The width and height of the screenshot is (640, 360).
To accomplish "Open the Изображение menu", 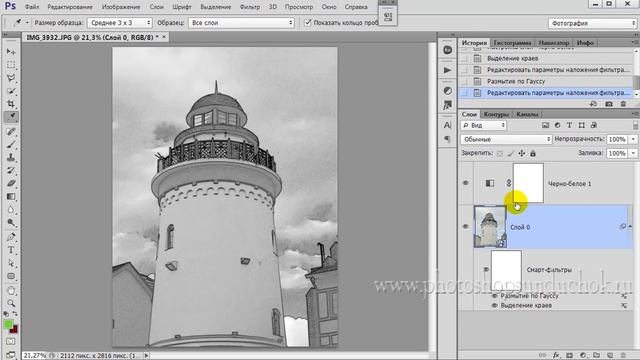I will point(121,7).
